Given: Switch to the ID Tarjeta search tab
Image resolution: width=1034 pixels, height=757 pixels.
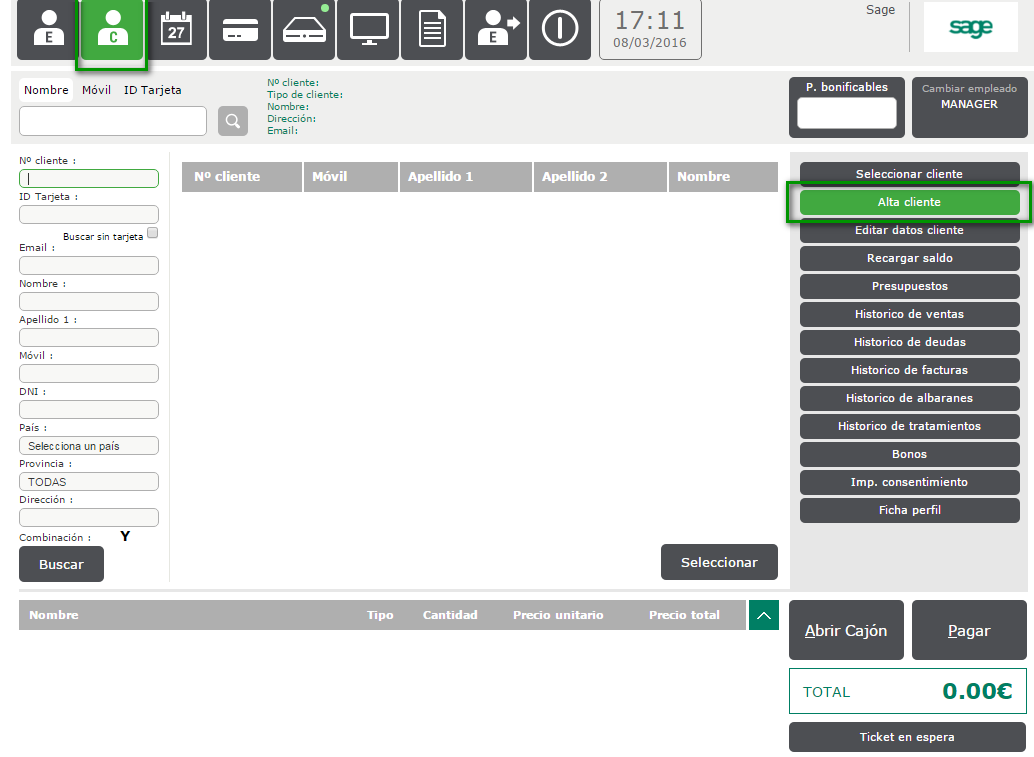Looking at the screenshot, I should pos(153,90).
